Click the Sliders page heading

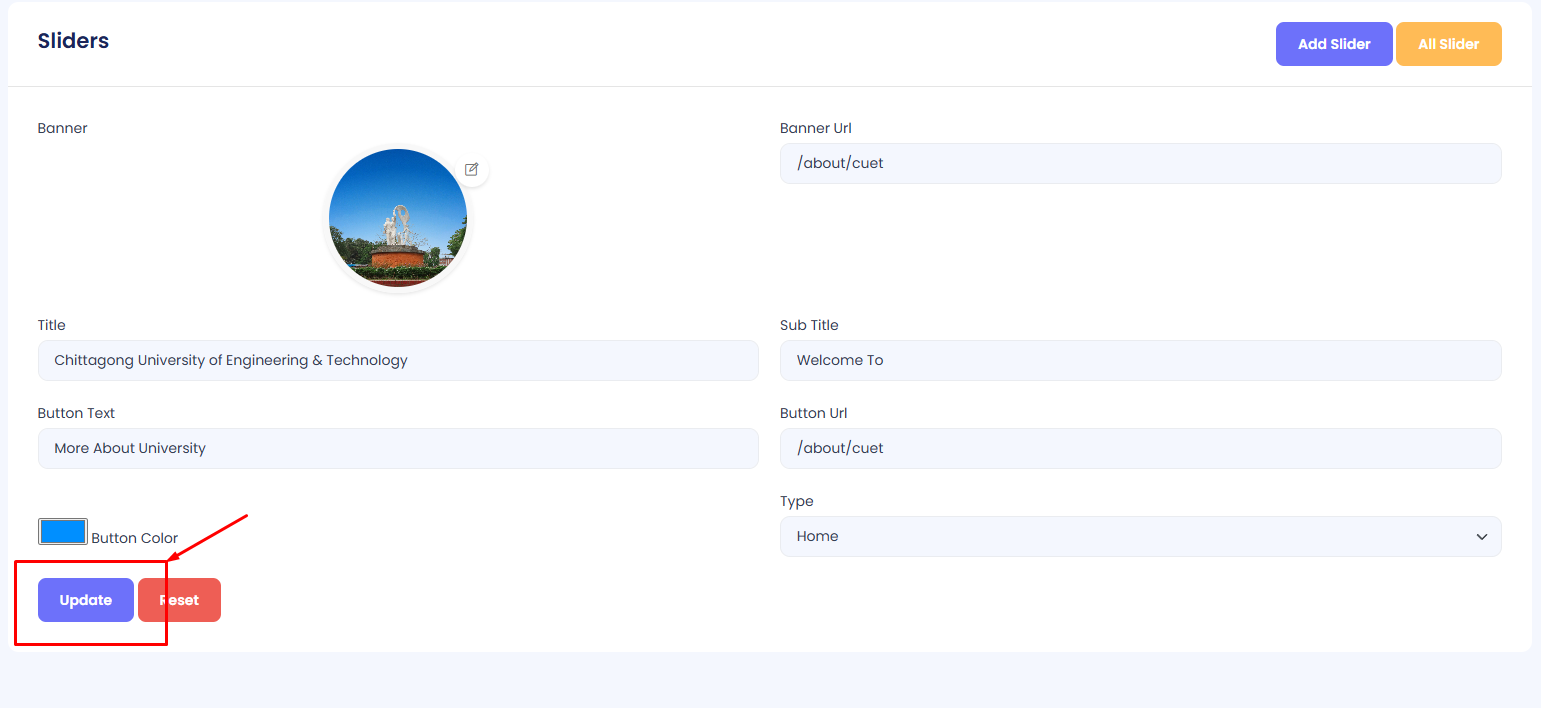[73, 41]
